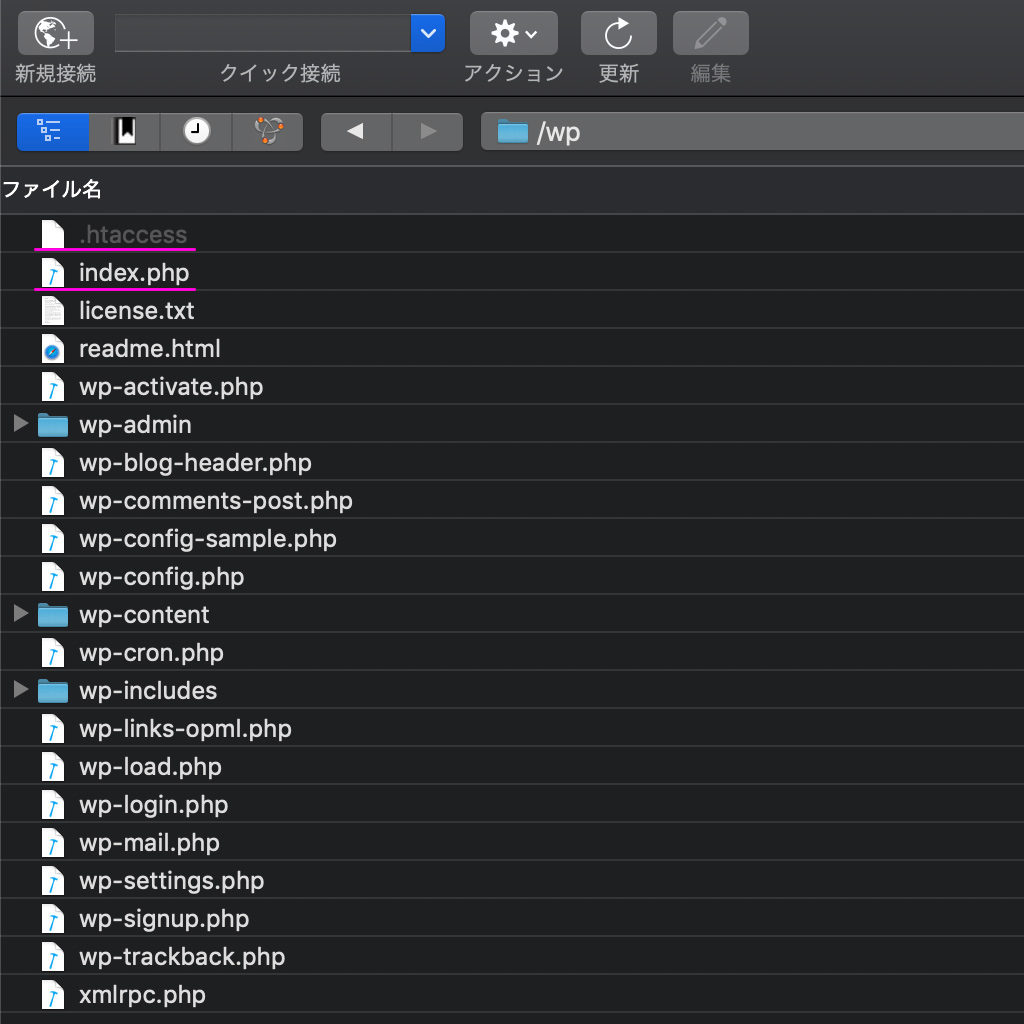Open a new connection with the globe icon
1024x1024 pixels.
coord(56,33)
